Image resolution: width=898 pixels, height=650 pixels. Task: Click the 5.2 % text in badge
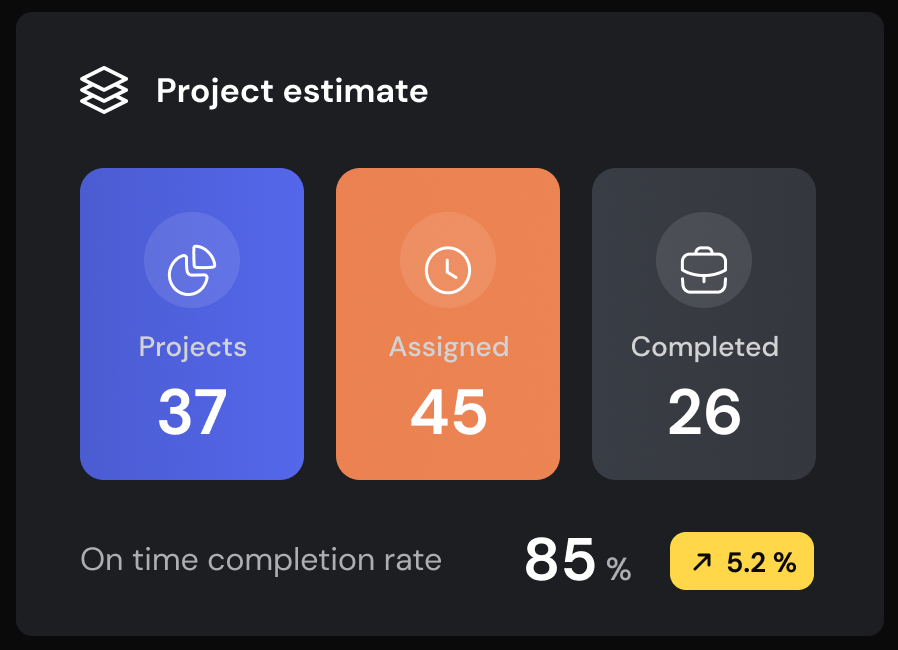(x=761, y=563)
